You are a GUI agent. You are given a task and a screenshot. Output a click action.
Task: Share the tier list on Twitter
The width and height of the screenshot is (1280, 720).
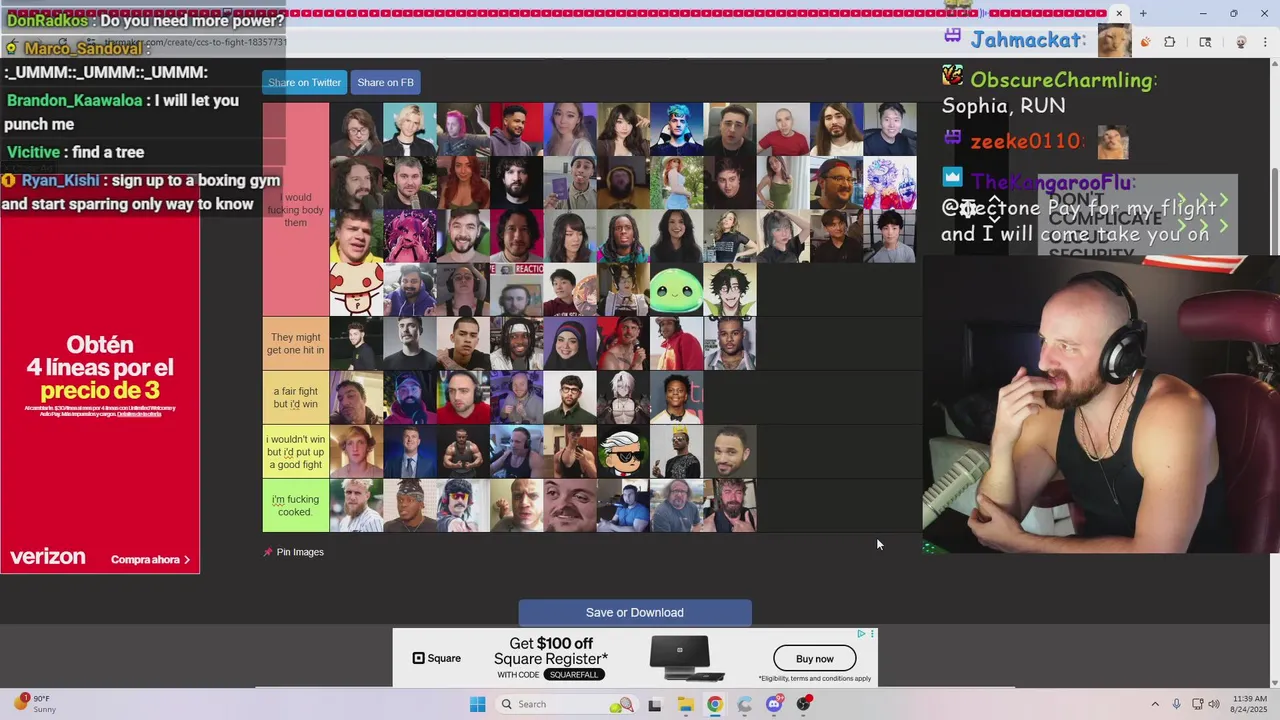(x=304, y=82)
